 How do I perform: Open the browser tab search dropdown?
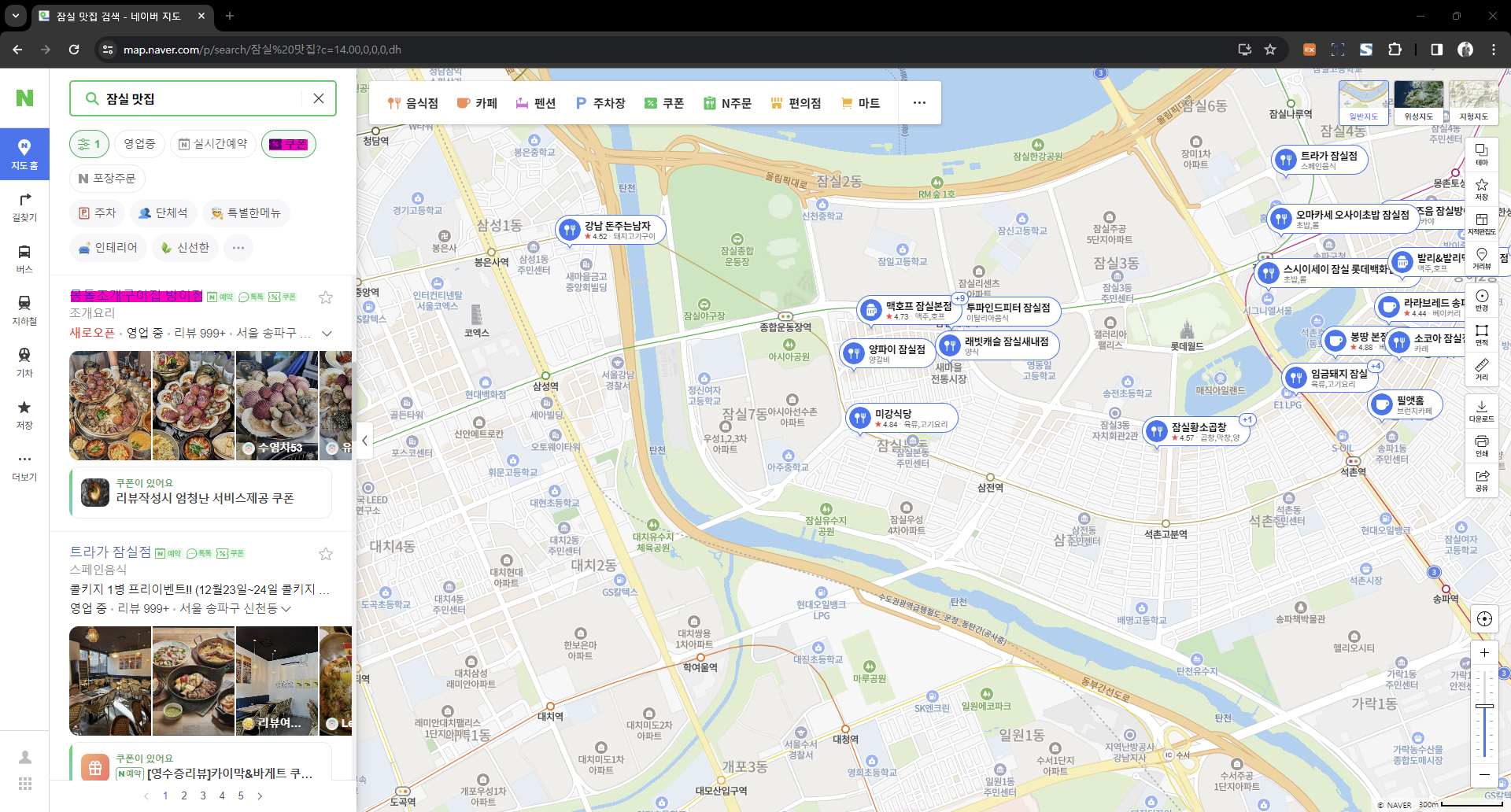[x=16, y=16]
